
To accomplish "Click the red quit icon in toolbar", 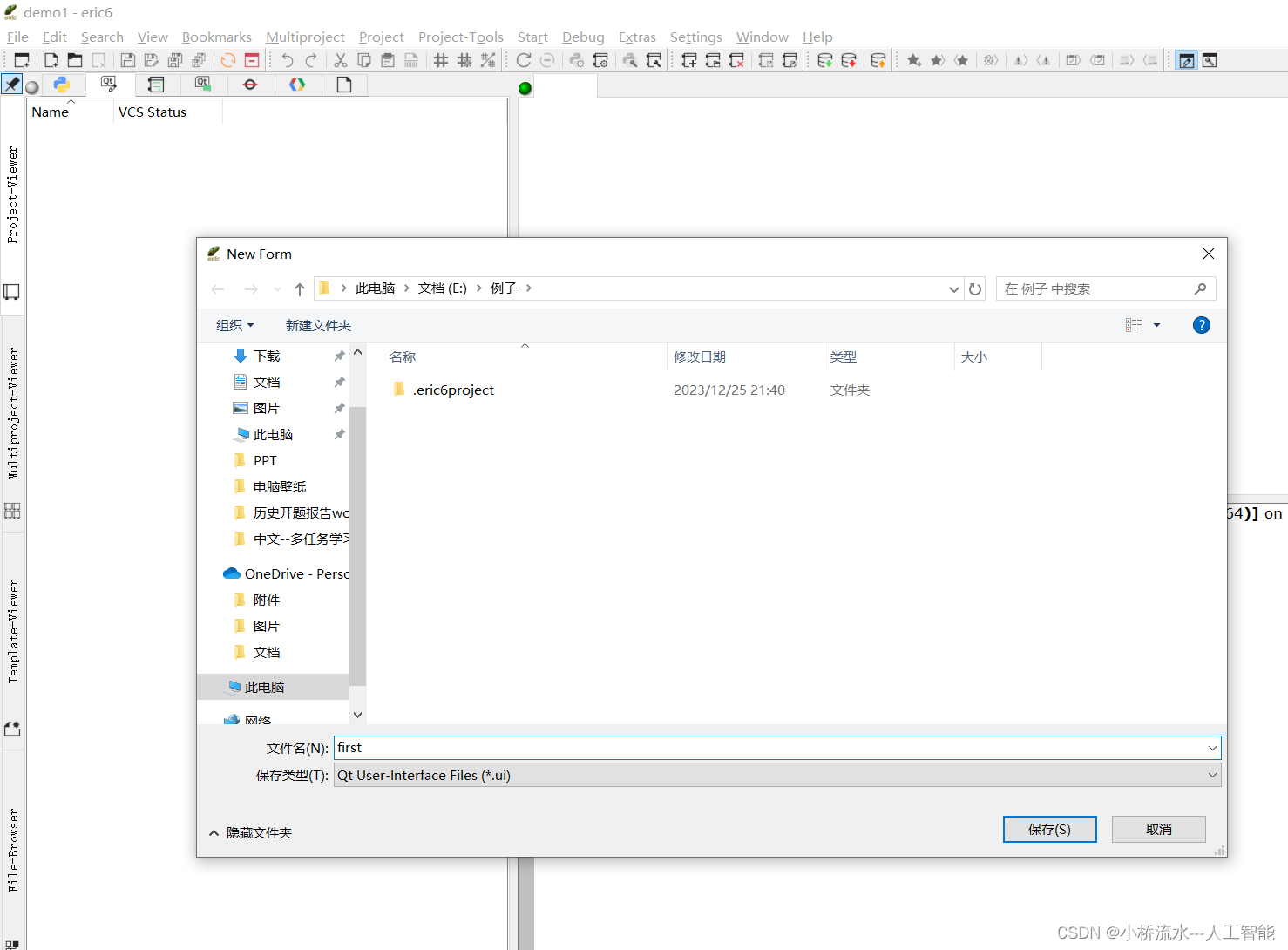I will pyautogui.click(x=252, y=60).
